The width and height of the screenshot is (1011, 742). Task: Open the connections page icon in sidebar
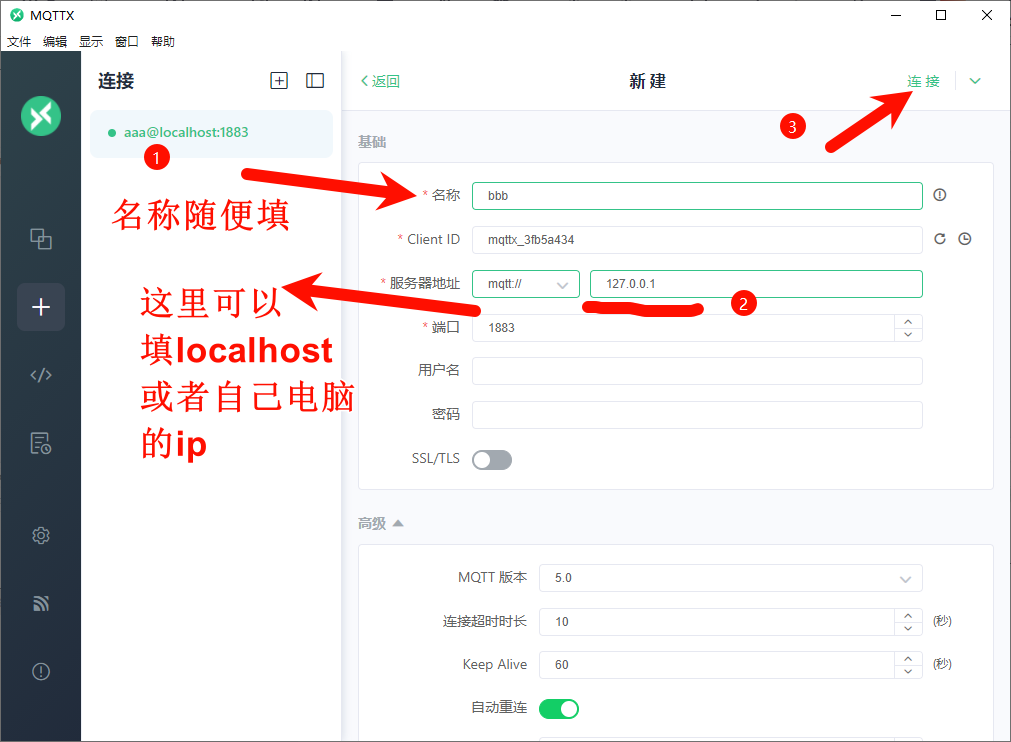[x=41, y=239]
